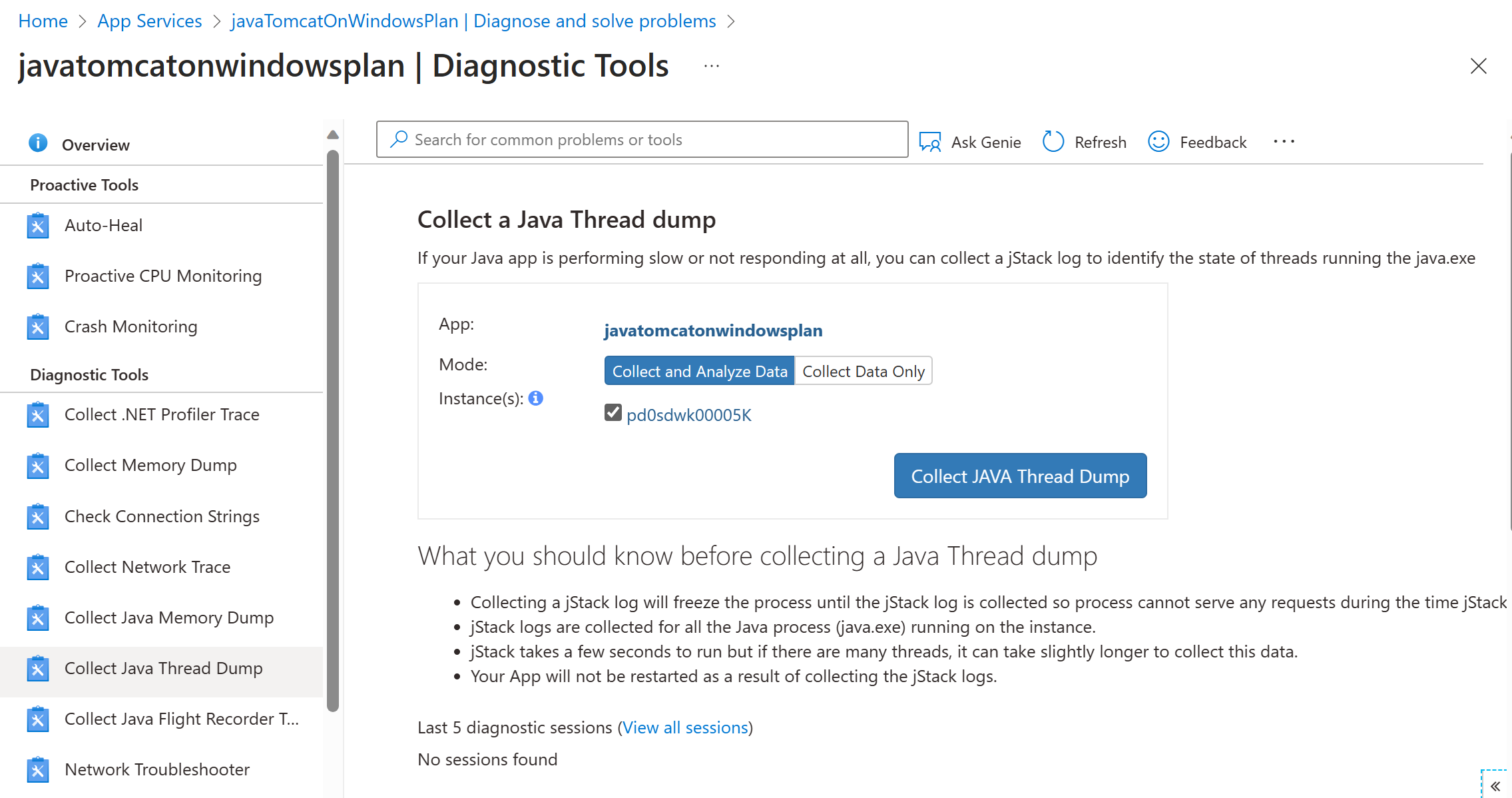Click the Overview info icon

[x=38, y=143]
